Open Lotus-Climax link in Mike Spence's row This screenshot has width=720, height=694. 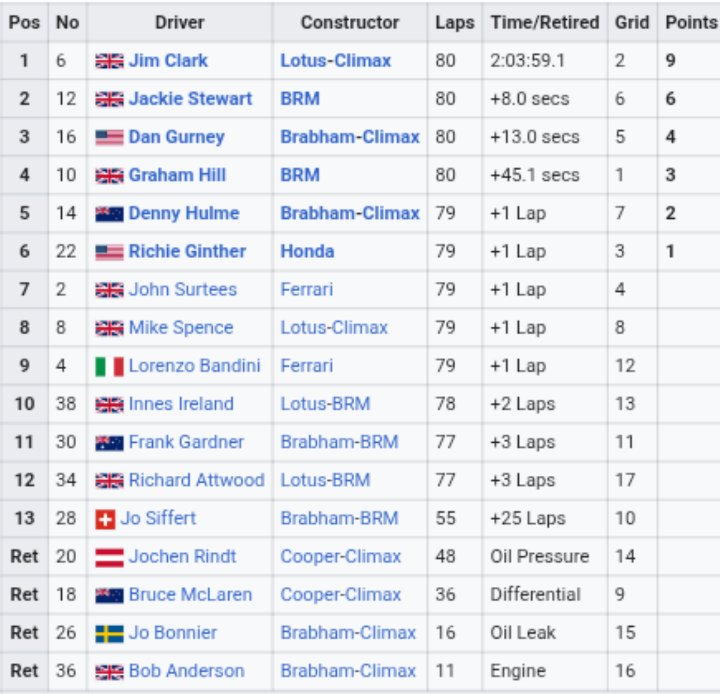click(x=334, y=327)
